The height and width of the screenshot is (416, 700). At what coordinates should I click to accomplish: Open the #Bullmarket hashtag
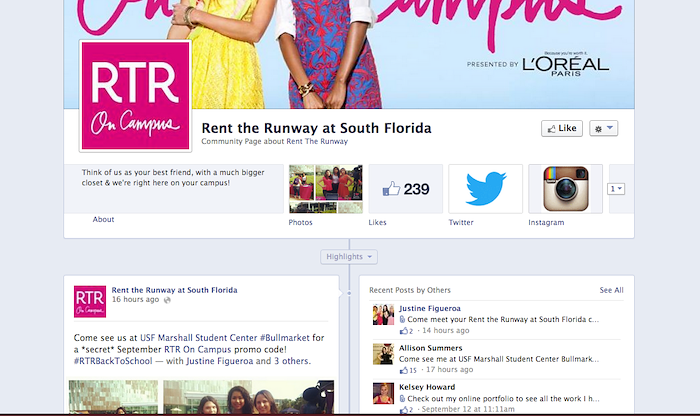pos(285,338)
